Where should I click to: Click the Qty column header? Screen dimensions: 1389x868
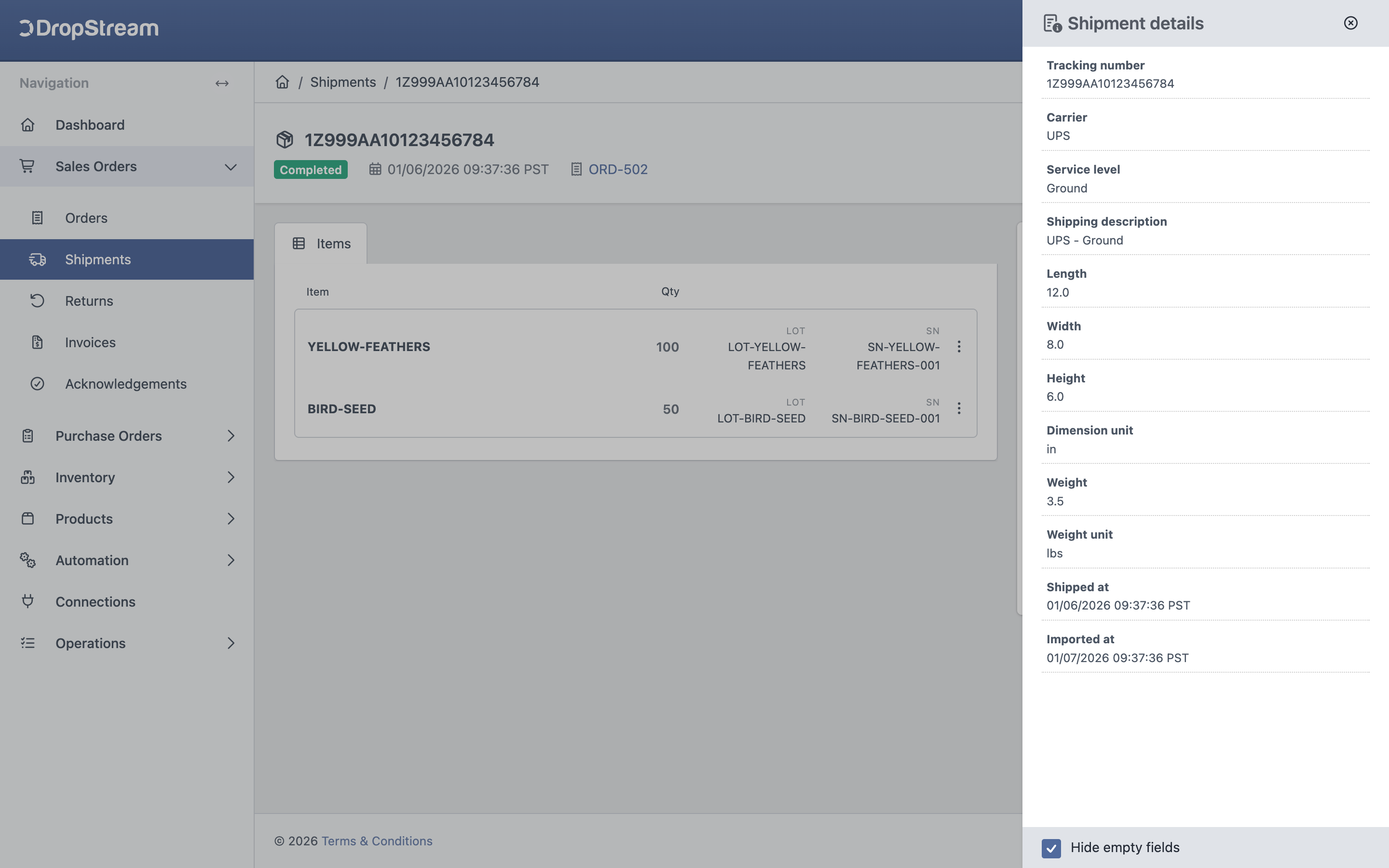(x=670, y=291)
